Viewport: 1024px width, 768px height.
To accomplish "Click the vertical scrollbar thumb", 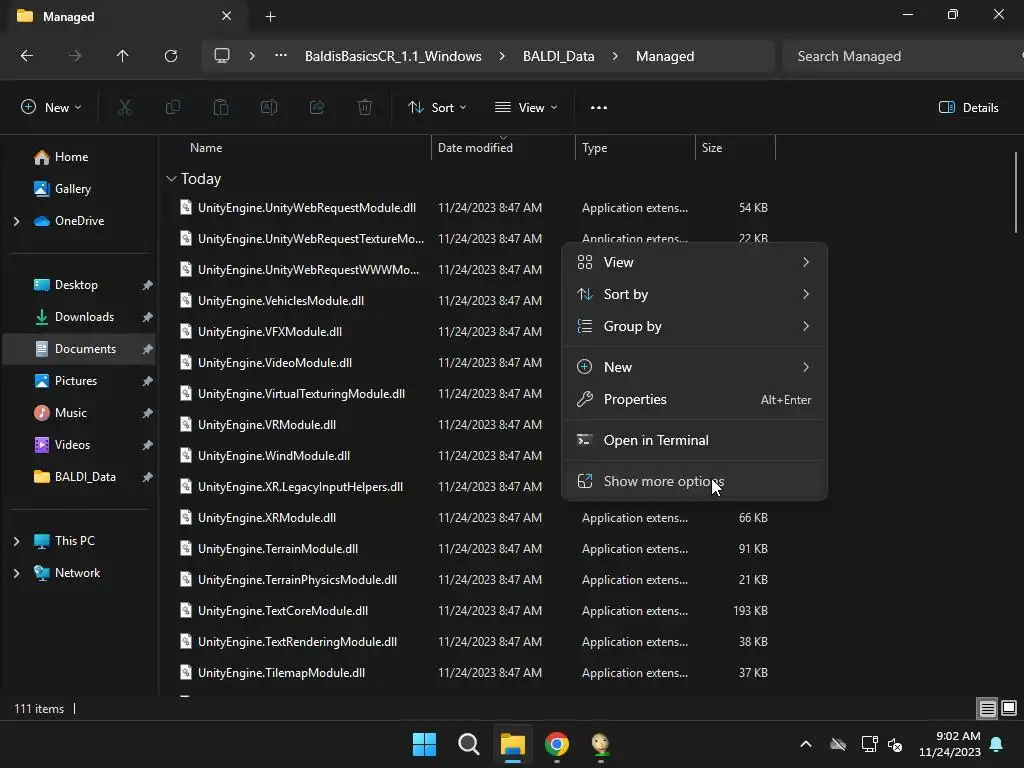I will click(x=1016, y=192).
